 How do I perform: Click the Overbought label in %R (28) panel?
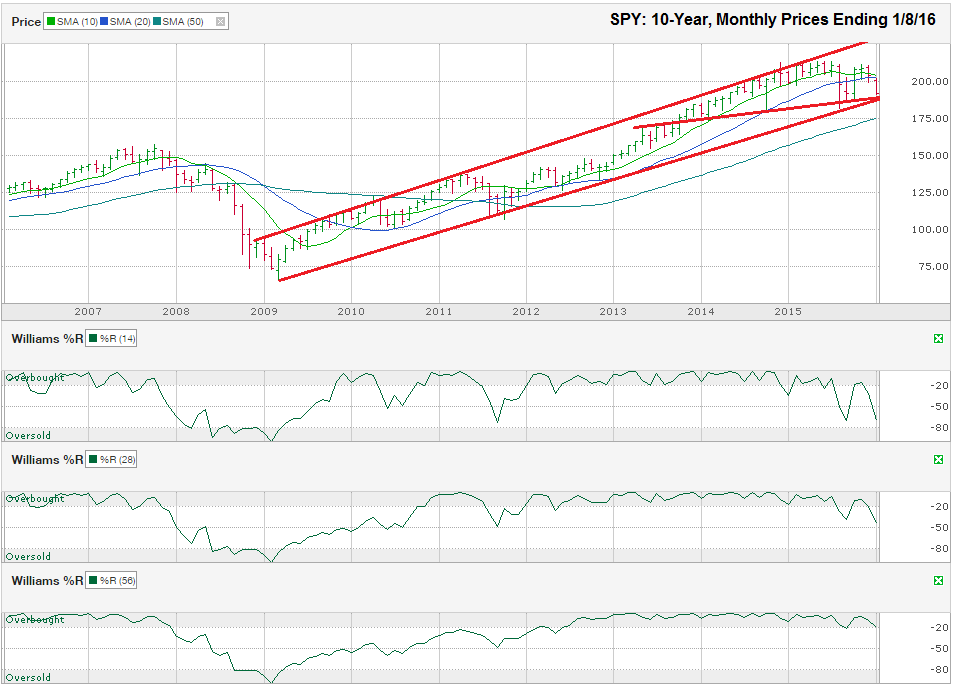coord(35,499)
